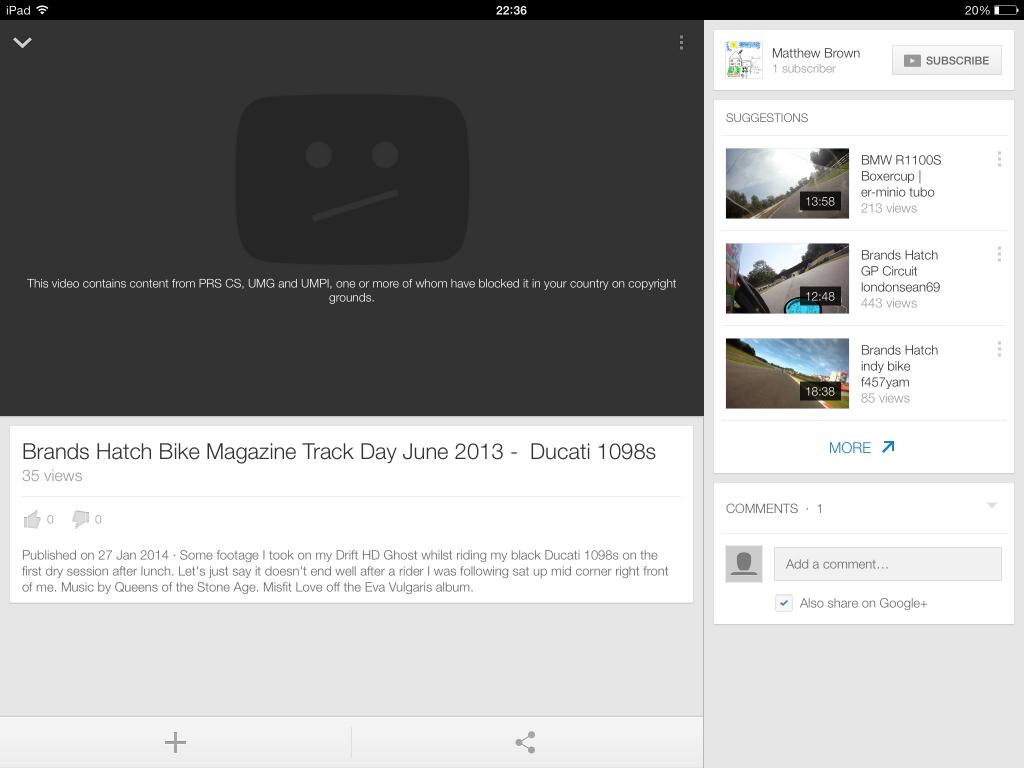Open options for Brands Hatch indy bike video

point(999,349)
